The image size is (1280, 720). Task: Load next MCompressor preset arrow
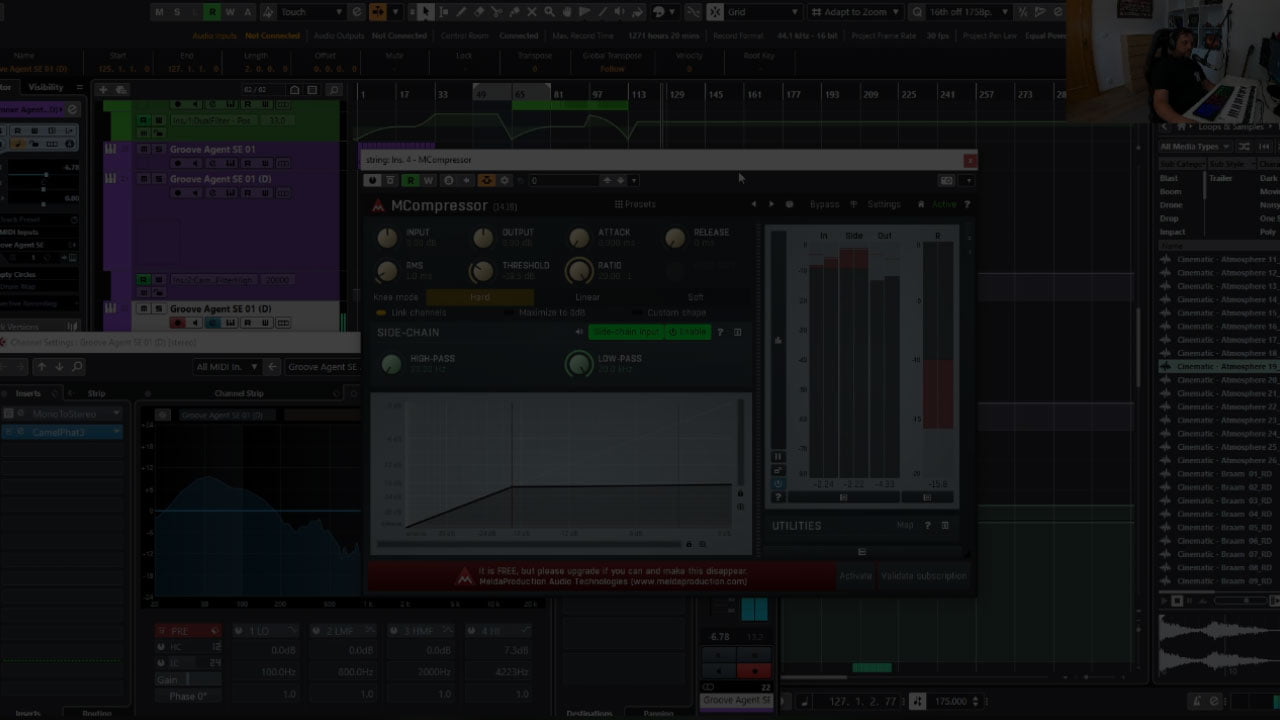(771, 204)
